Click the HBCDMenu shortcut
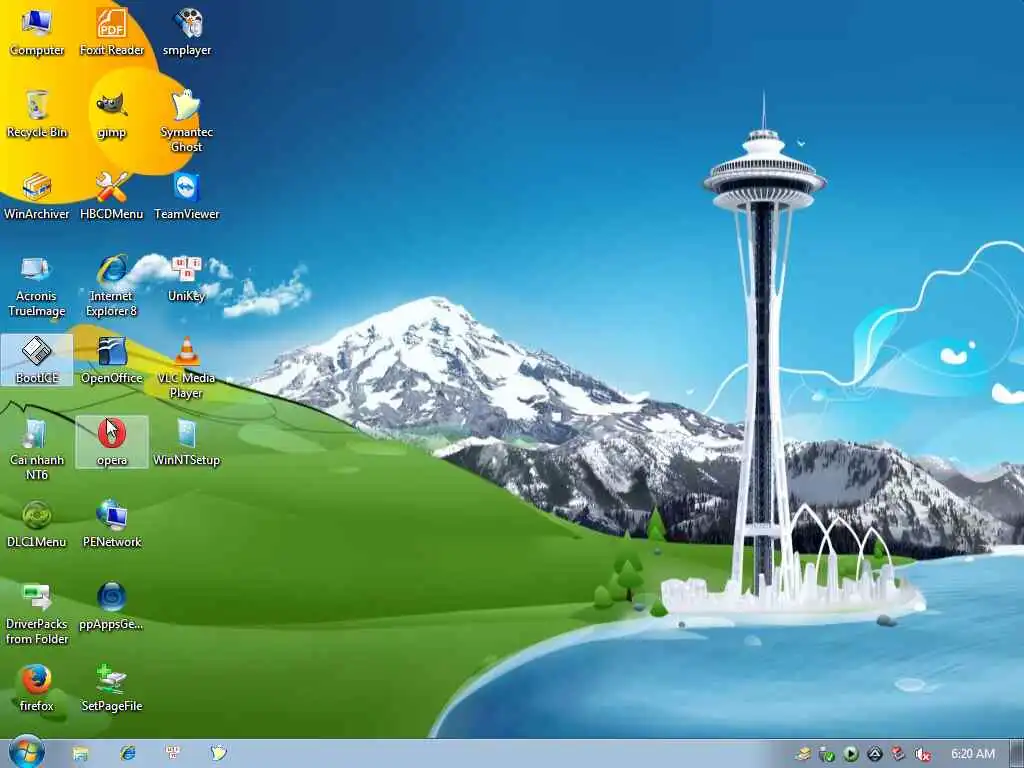 click(x=112, y=197)
